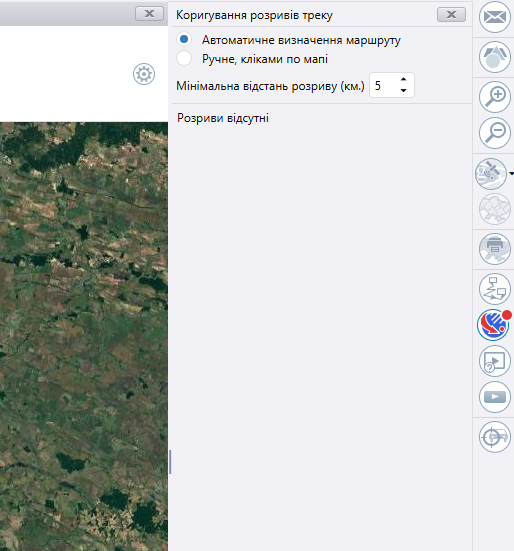Viewport: 514px width, 551px height.
Task: Open the route scheme diagram icon
Action: [x=495, y=289]
